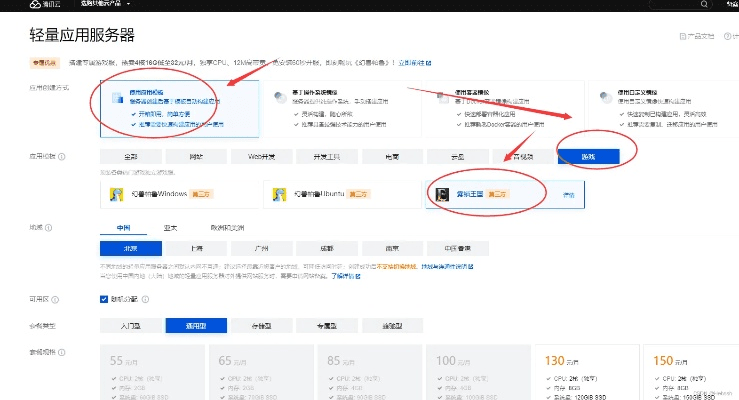
Task: Select the container image creation card
Action: pyautogui.click(x=505, y=109)
